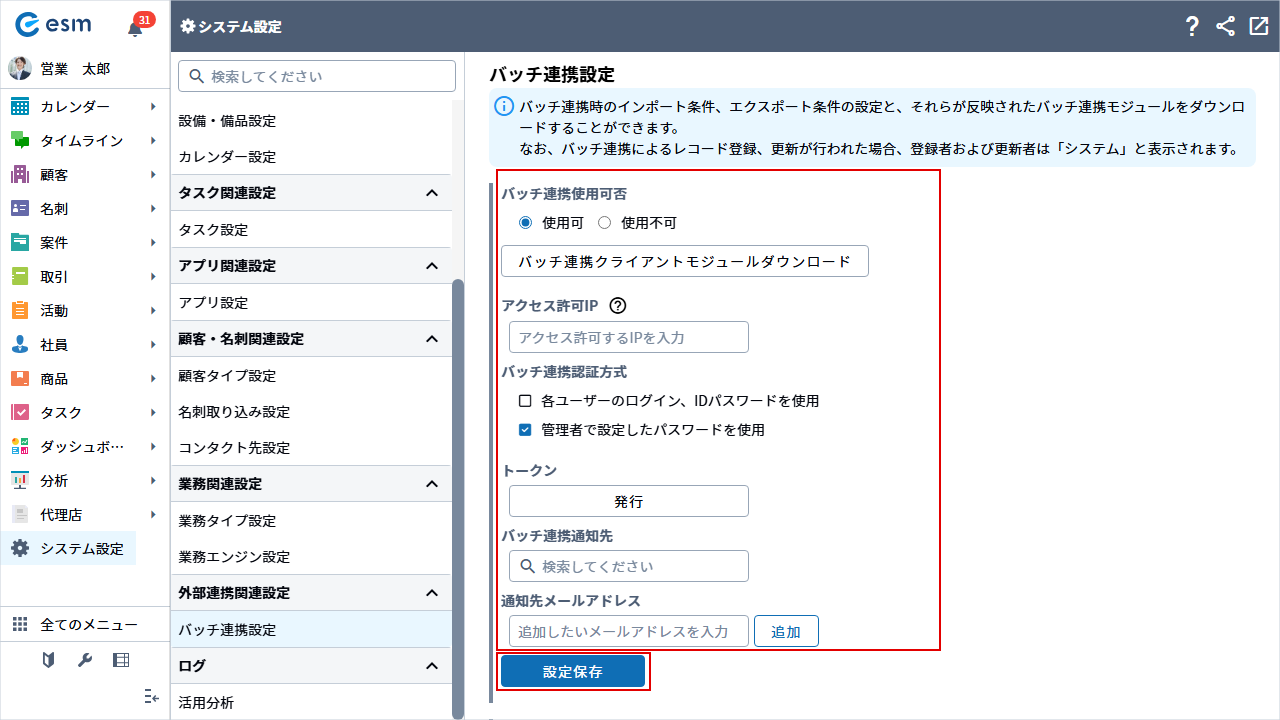Image resolution: width=1280 pixels, height=720 pixels.
Task: Click the film strip icon at bottom
Action: (x=121, y=660)
